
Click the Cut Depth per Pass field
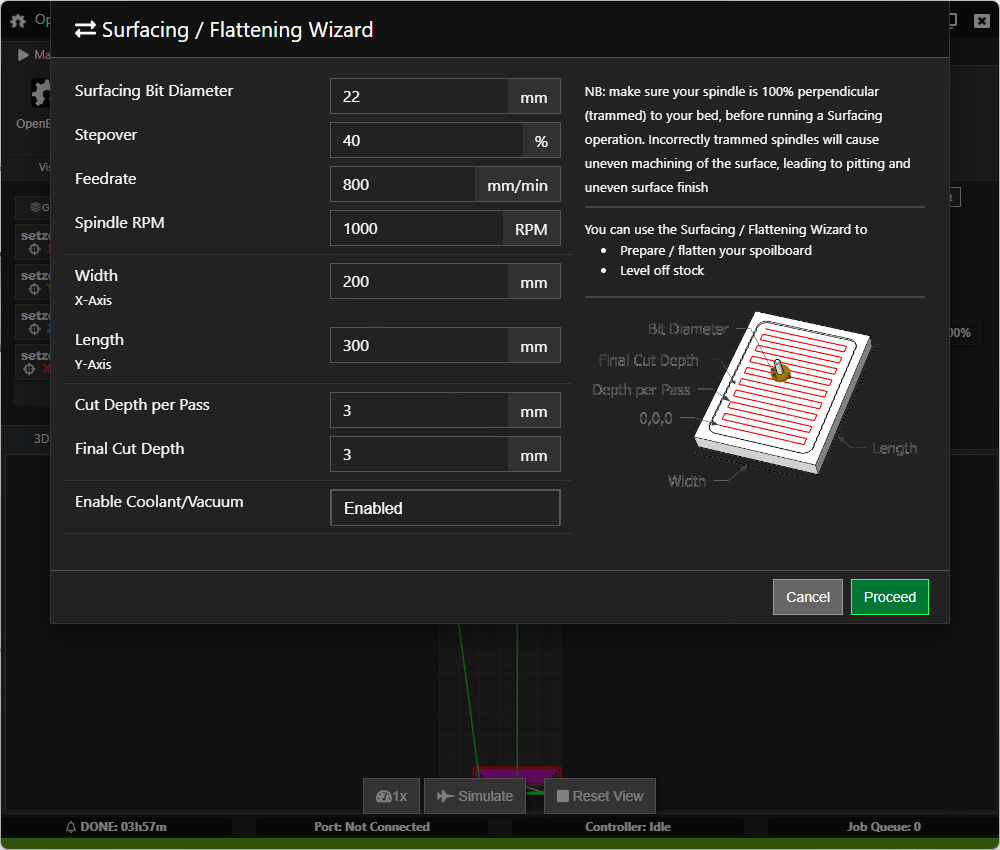pos(419,411)
